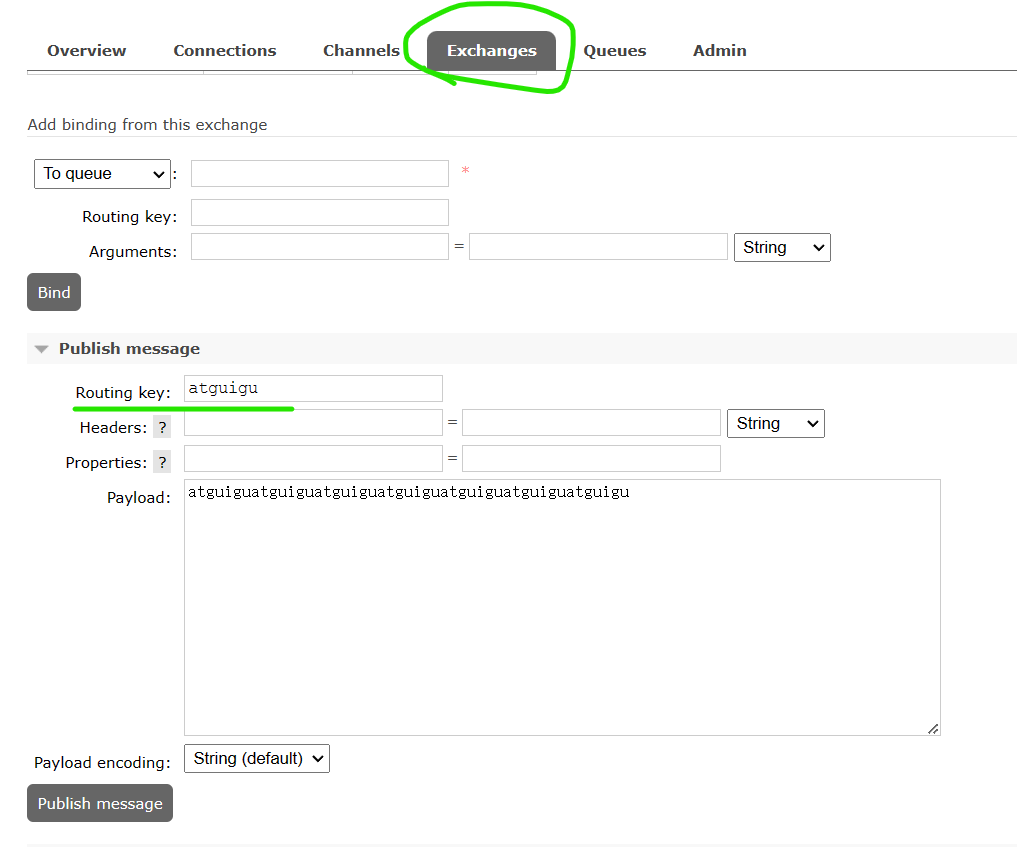Image resolution: width=1017 pixels, height=847 pixels.
Task: Click the Properties value field
Action: (x=592, y=459)
